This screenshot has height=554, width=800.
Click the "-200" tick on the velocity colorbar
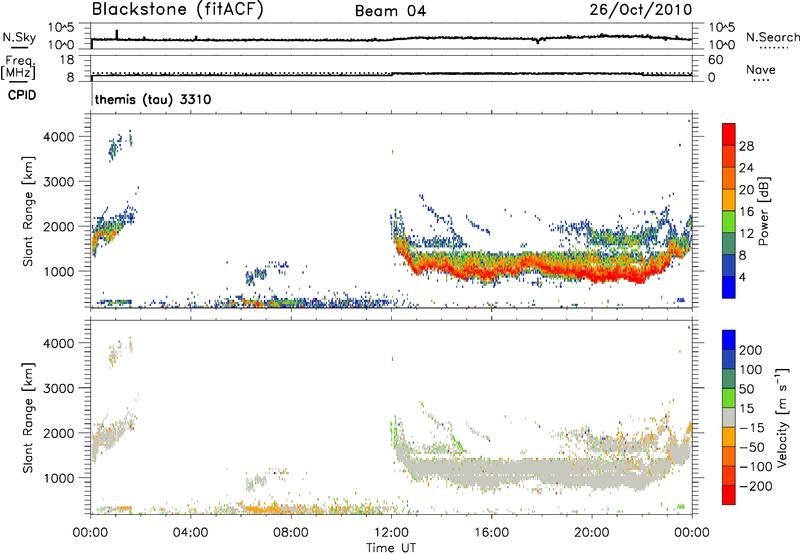[756, 486]
